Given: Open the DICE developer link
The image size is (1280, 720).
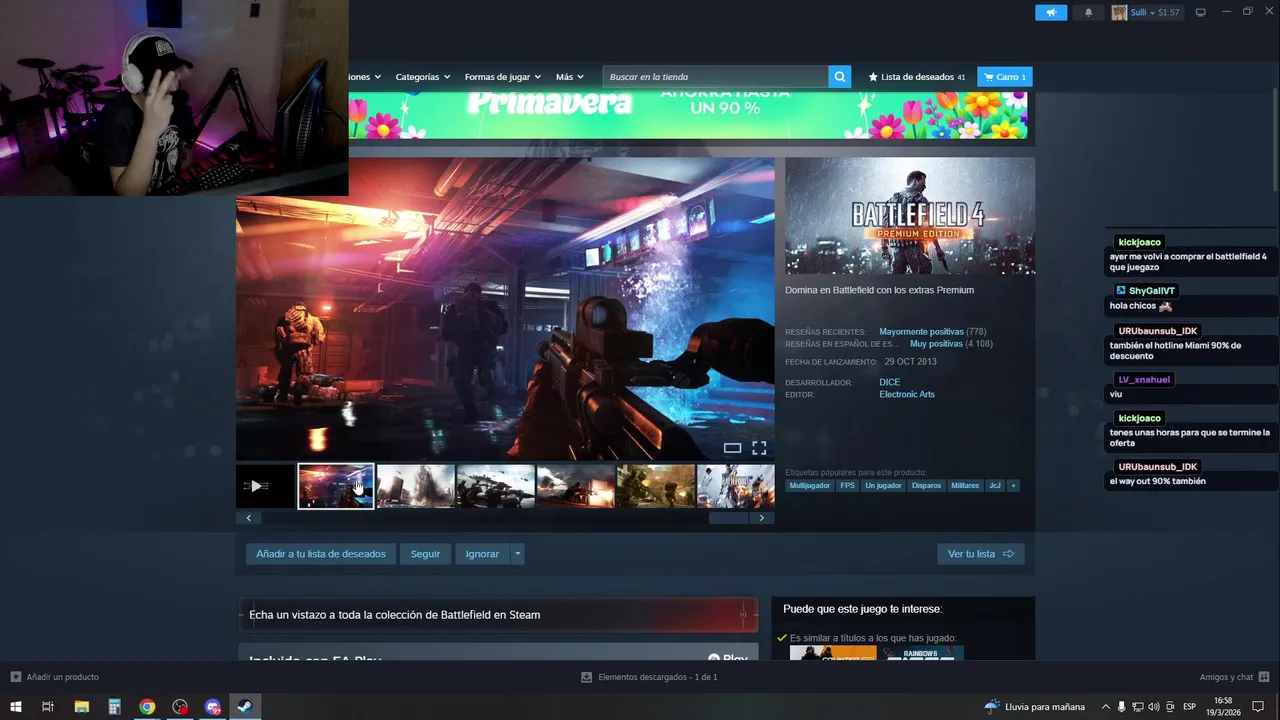Looking at the screenshot, I should [889, 382].
